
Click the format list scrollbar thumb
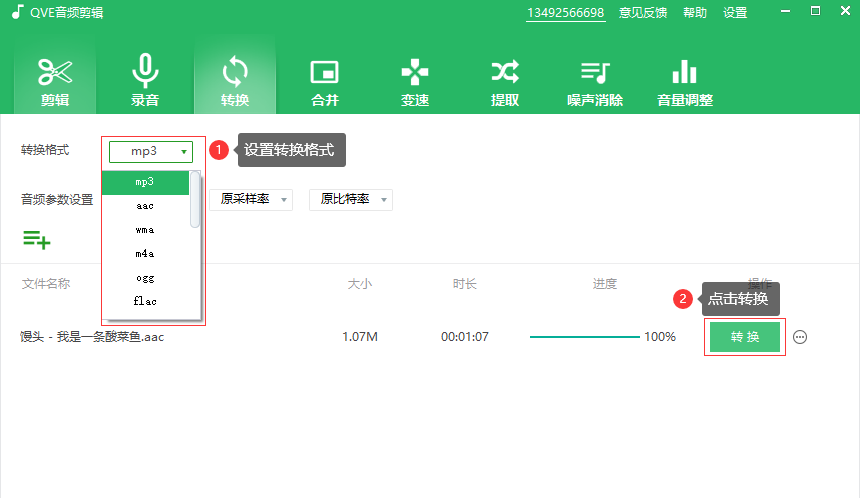click(x=195, y=200)
